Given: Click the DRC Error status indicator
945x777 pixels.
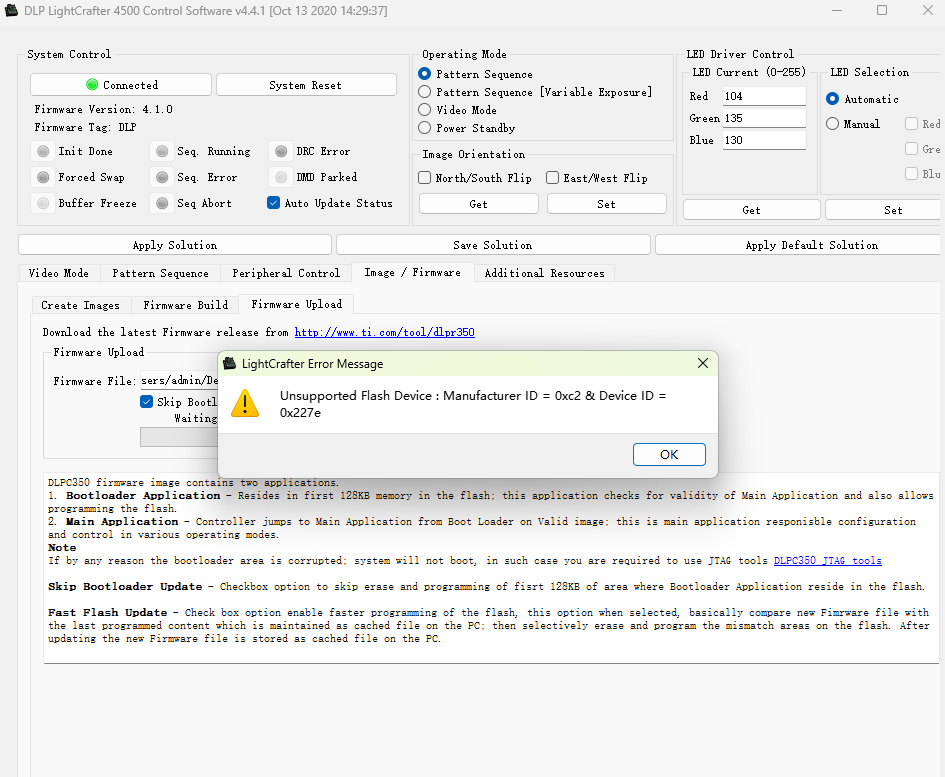Looking at the screenshot, I should 281,151.
